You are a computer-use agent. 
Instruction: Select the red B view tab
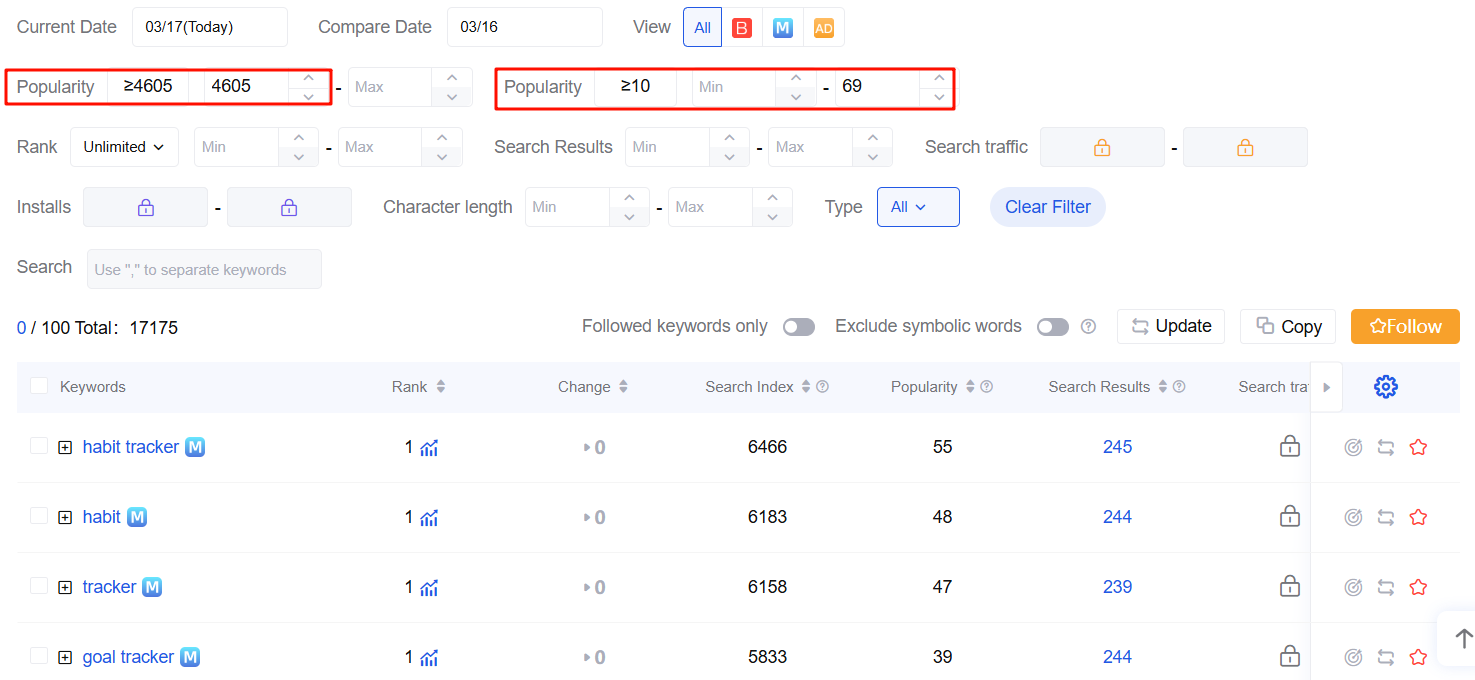742,28
